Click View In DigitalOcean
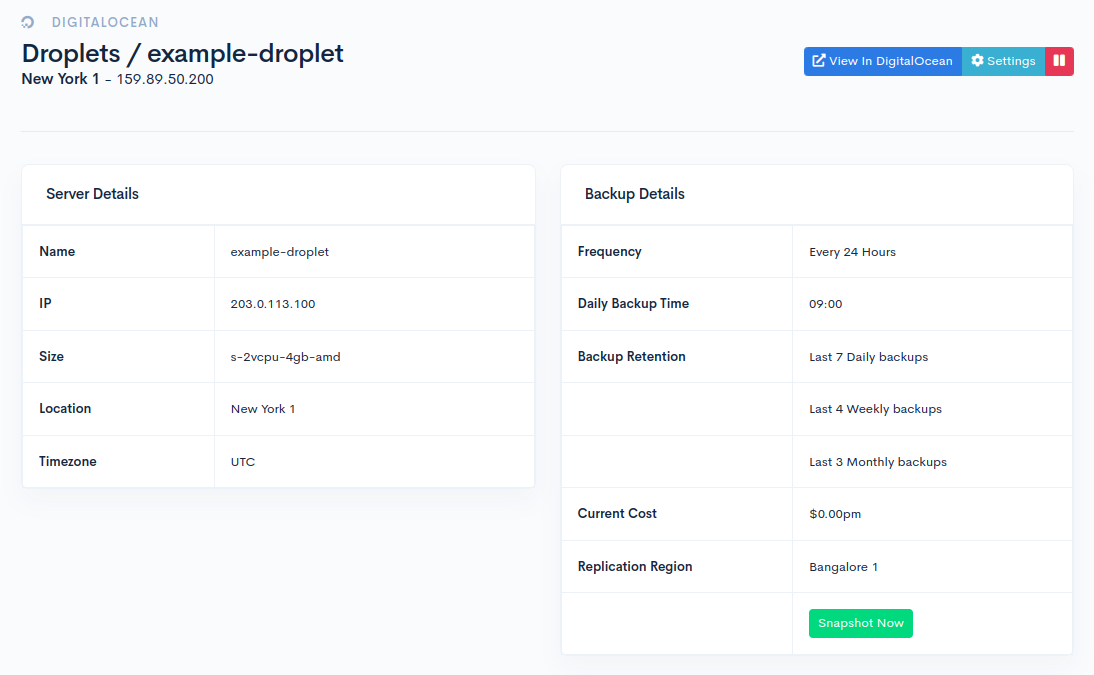The image size is (1094, 675). click(x=883, y=61)
